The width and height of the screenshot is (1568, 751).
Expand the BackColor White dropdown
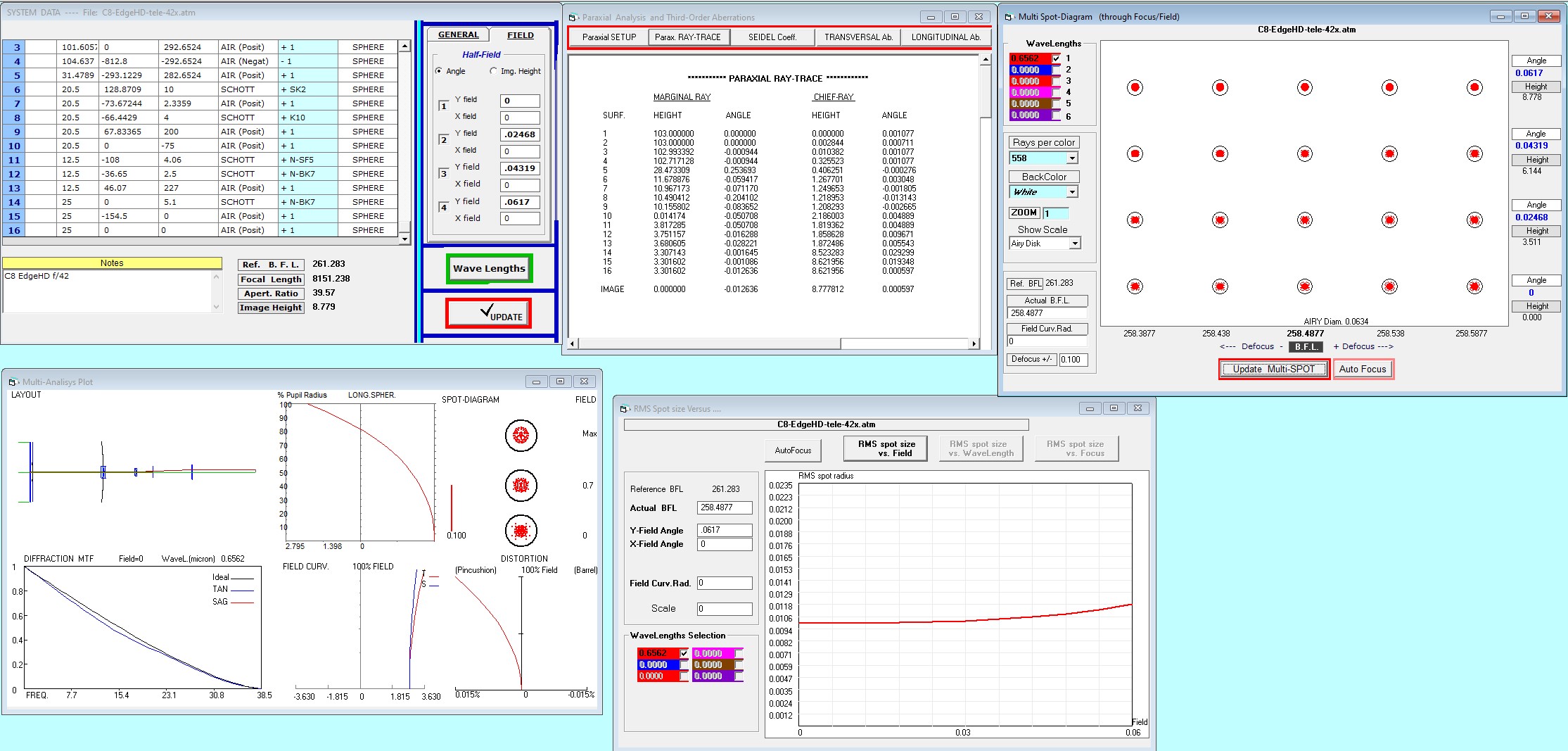[x=1072, y=192]
